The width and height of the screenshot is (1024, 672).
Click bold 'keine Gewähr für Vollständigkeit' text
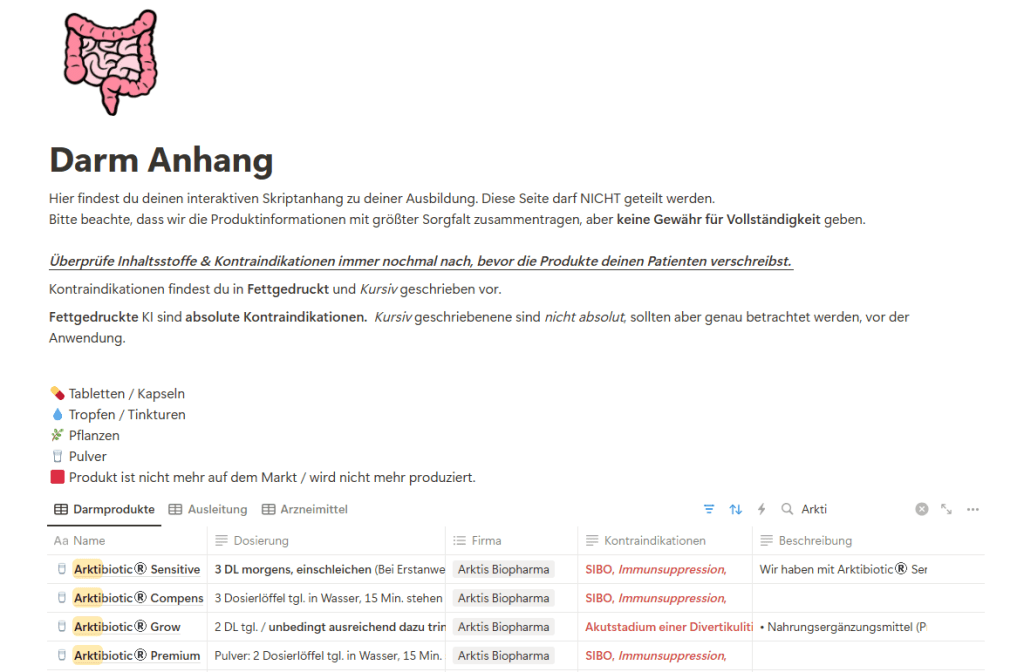pyautogui.click(x=718, y=219)
